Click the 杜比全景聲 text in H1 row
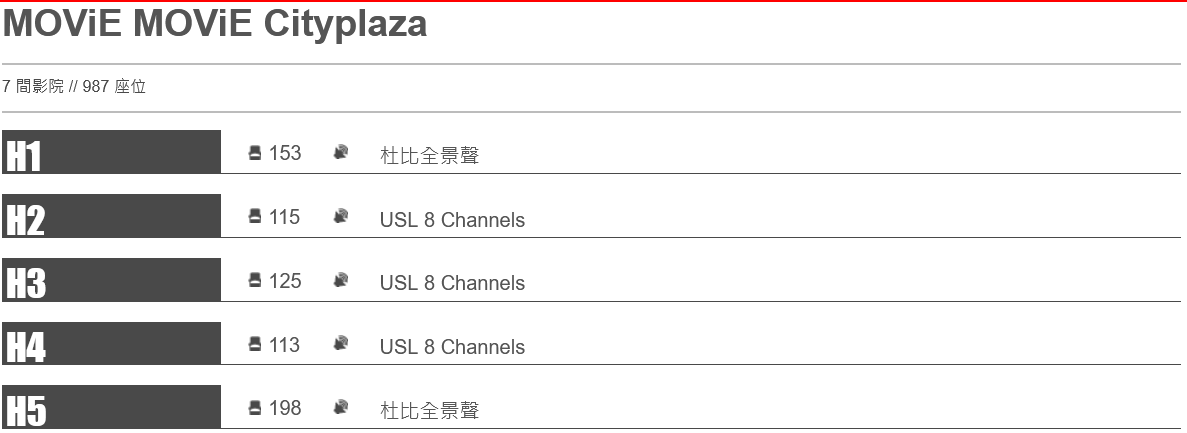This screenshot has width=1187, height=433. (x=429, y=156)
